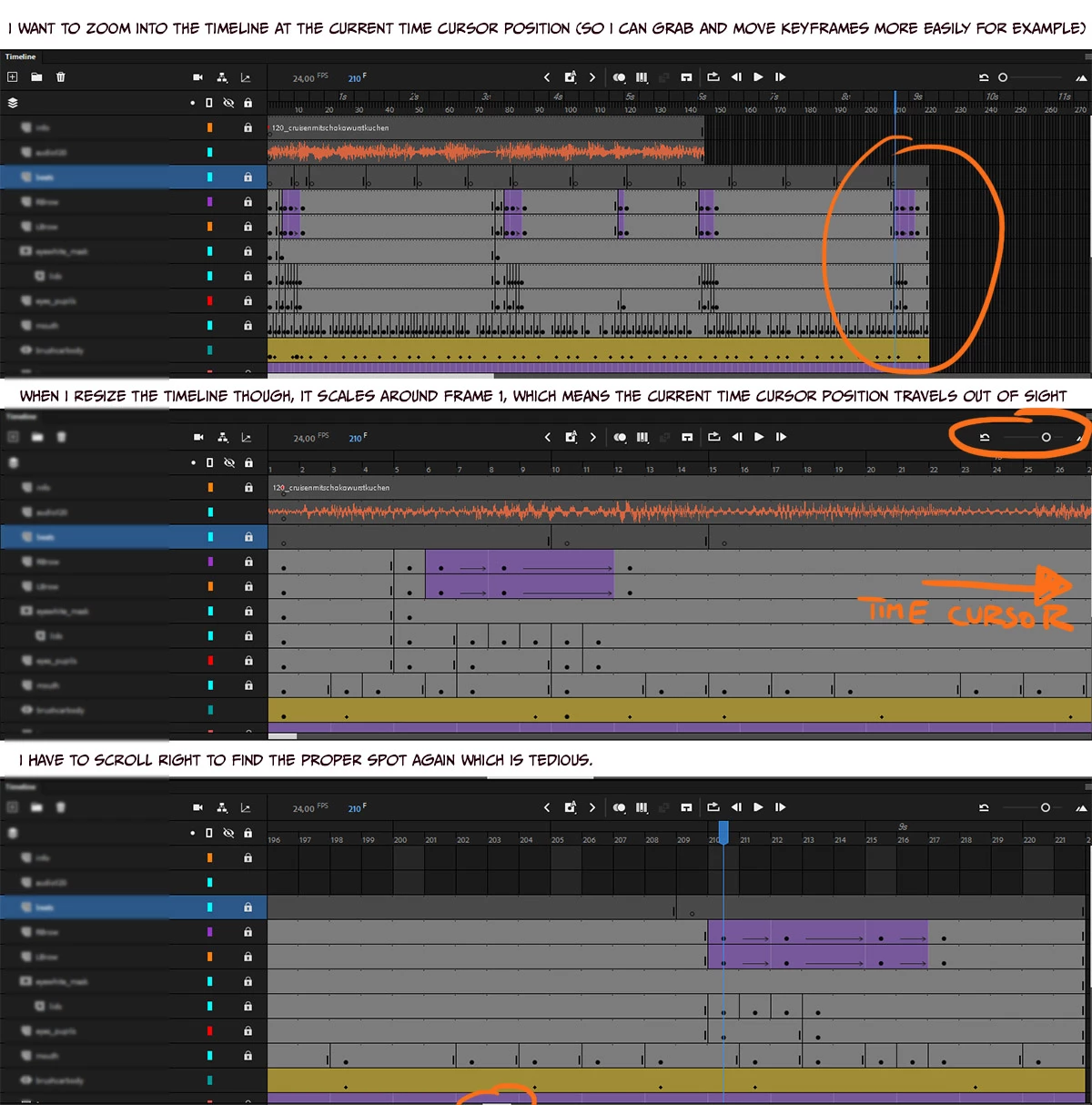Click the Timeline panel tab
Viewport: 1092px width, 1105px height.
[21, 56]
